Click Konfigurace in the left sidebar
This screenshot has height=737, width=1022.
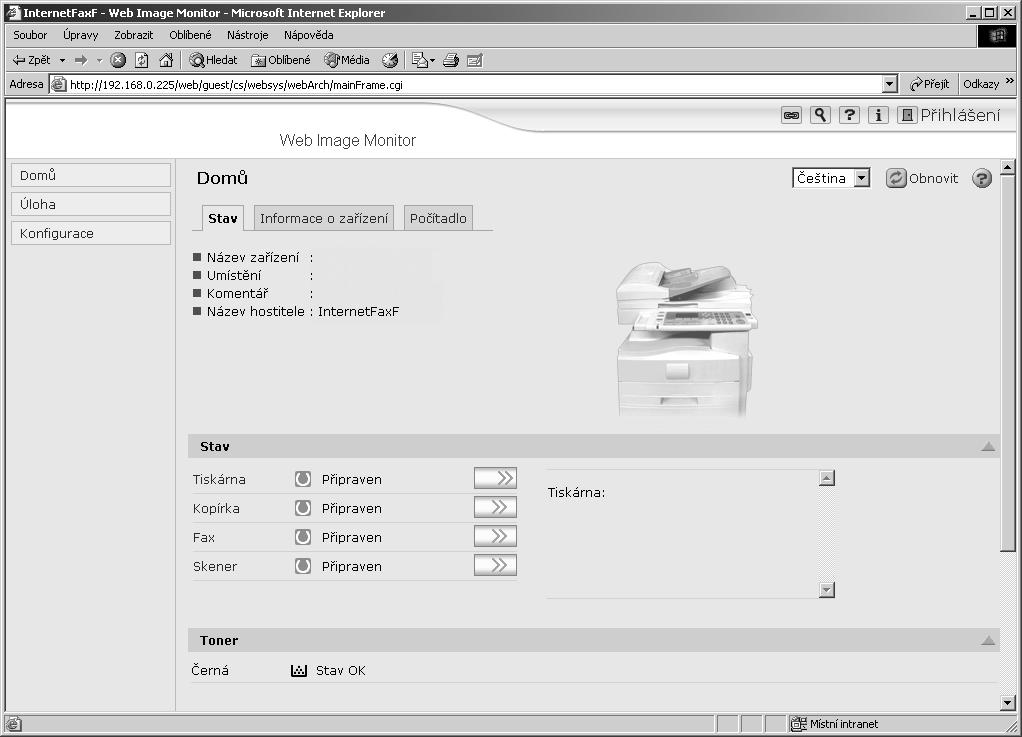(91, 233)
